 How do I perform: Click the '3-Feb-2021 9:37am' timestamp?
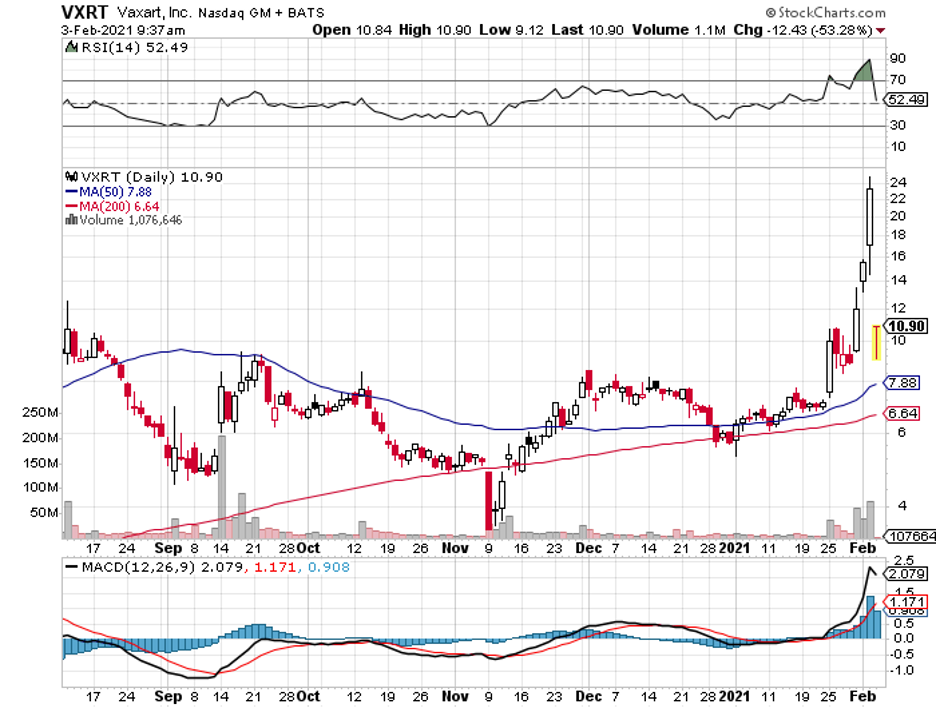(123, 30)
